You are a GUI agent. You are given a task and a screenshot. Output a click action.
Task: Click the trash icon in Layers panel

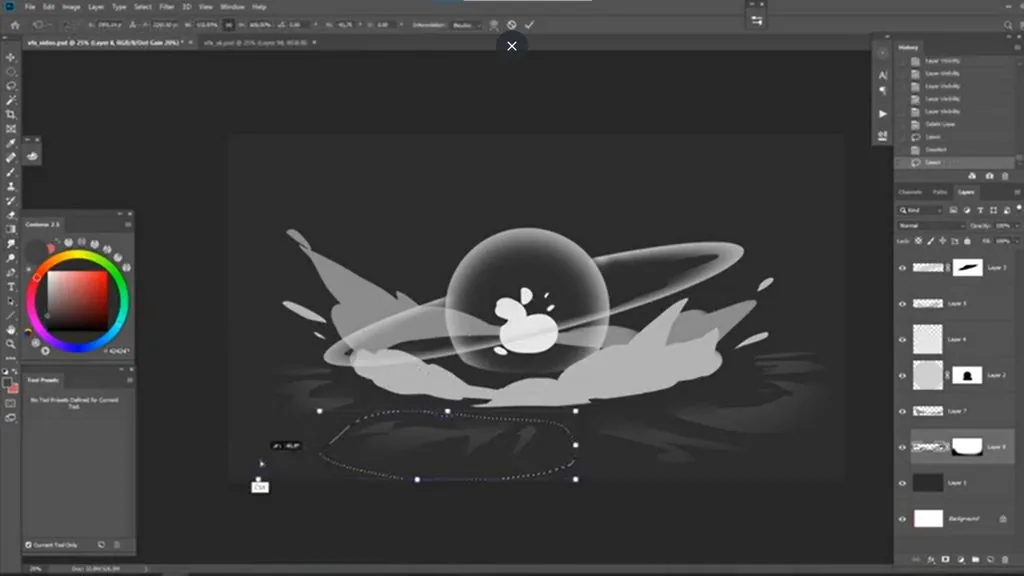[1005, 560]
